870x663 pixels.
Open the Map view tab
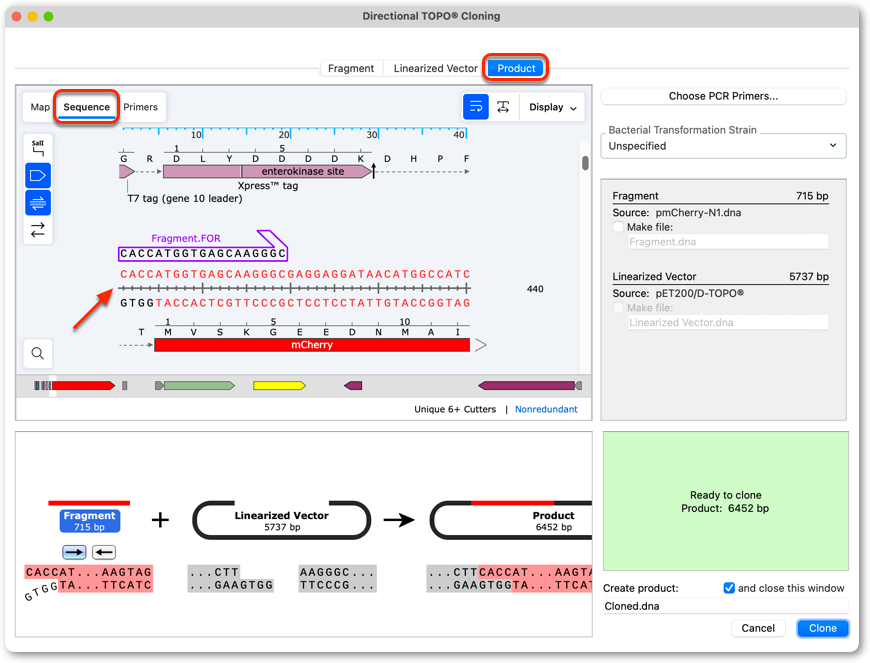[40, 107]
